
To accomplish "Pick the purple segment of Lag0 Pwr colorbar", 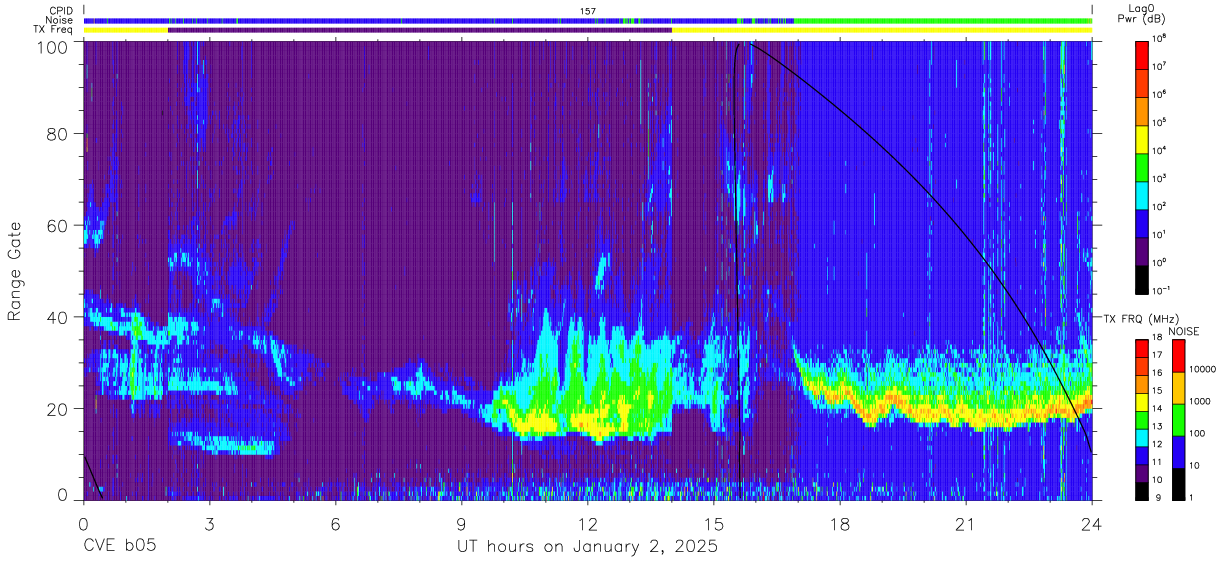I will pyautogui.click(x=1142, y=251).
